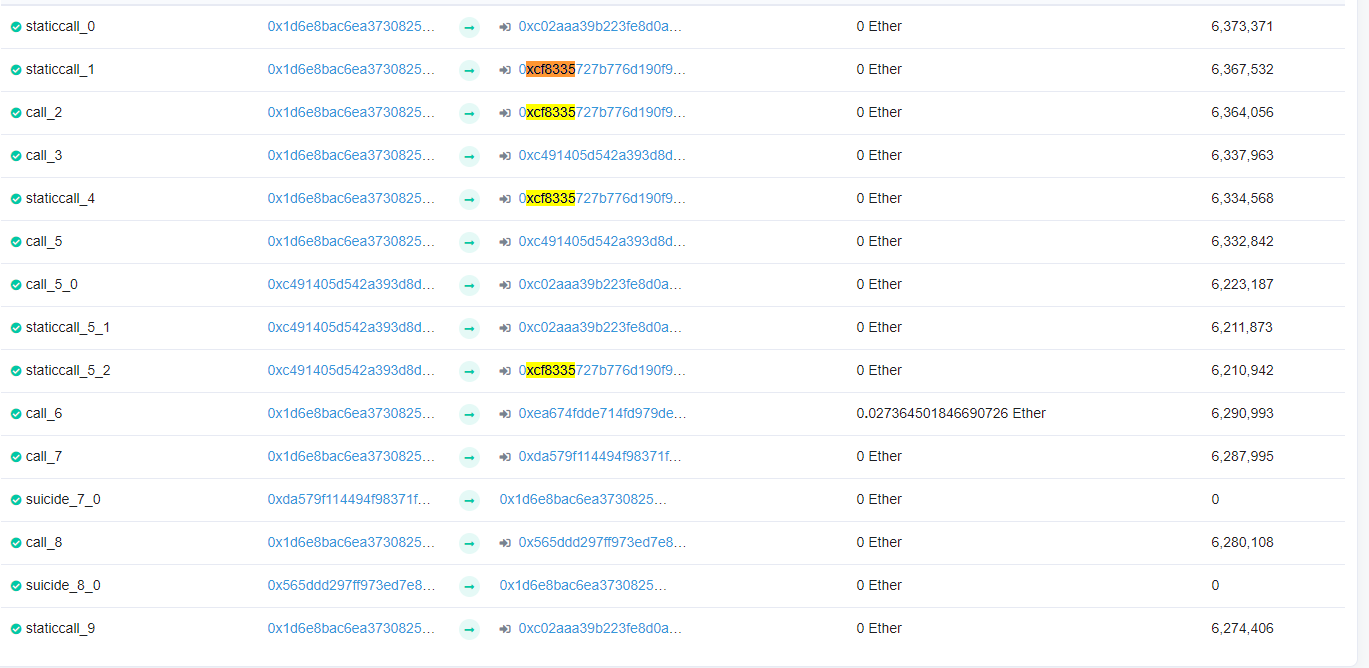
Task: Select the gas value 6,290,993
Action: coord(1242,414)
